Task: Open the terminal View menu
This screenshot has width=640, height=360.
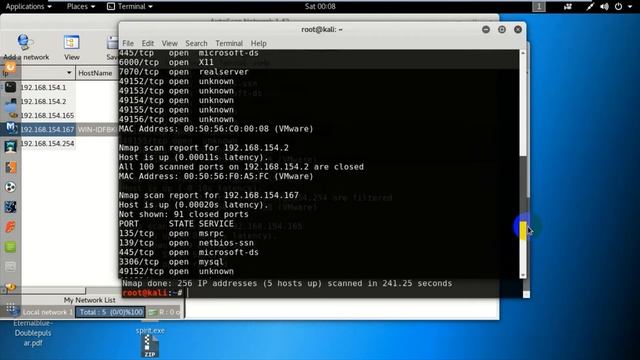Action: coord(169,43)
